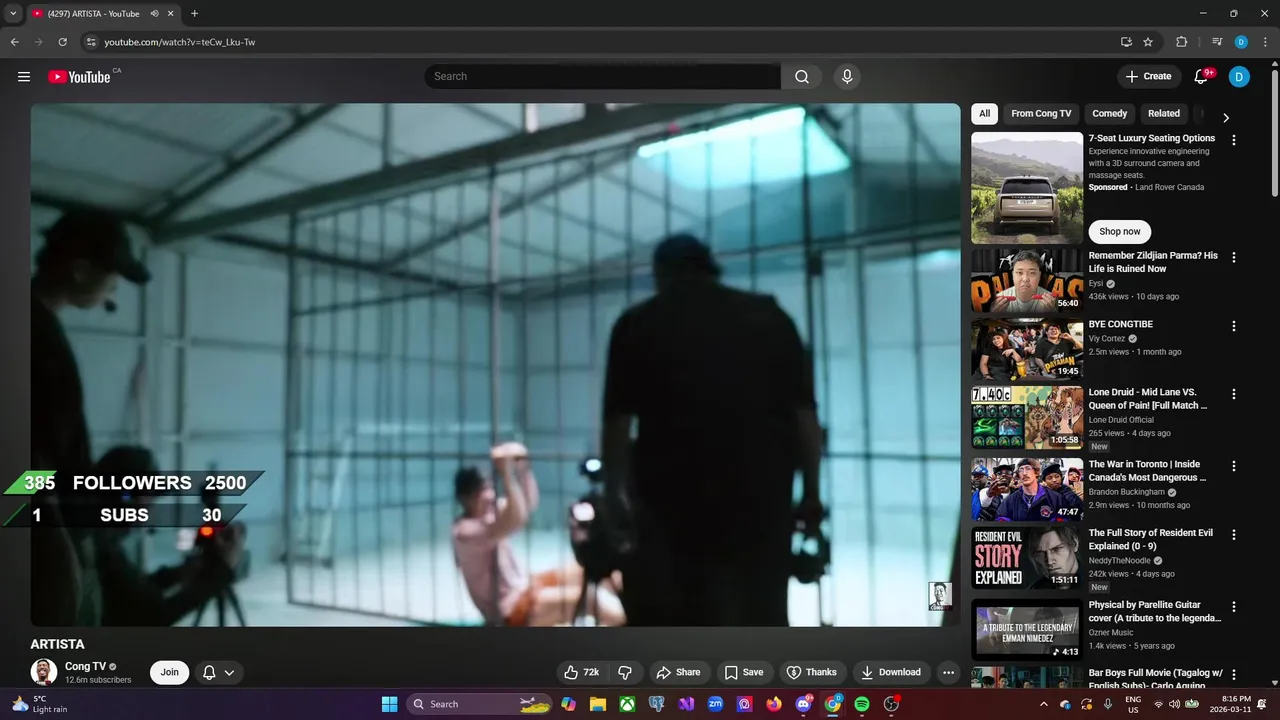1280x720 pixels.
Task: Open Chrome extensions puzzle icon
Action: [x=1181, y=42]
